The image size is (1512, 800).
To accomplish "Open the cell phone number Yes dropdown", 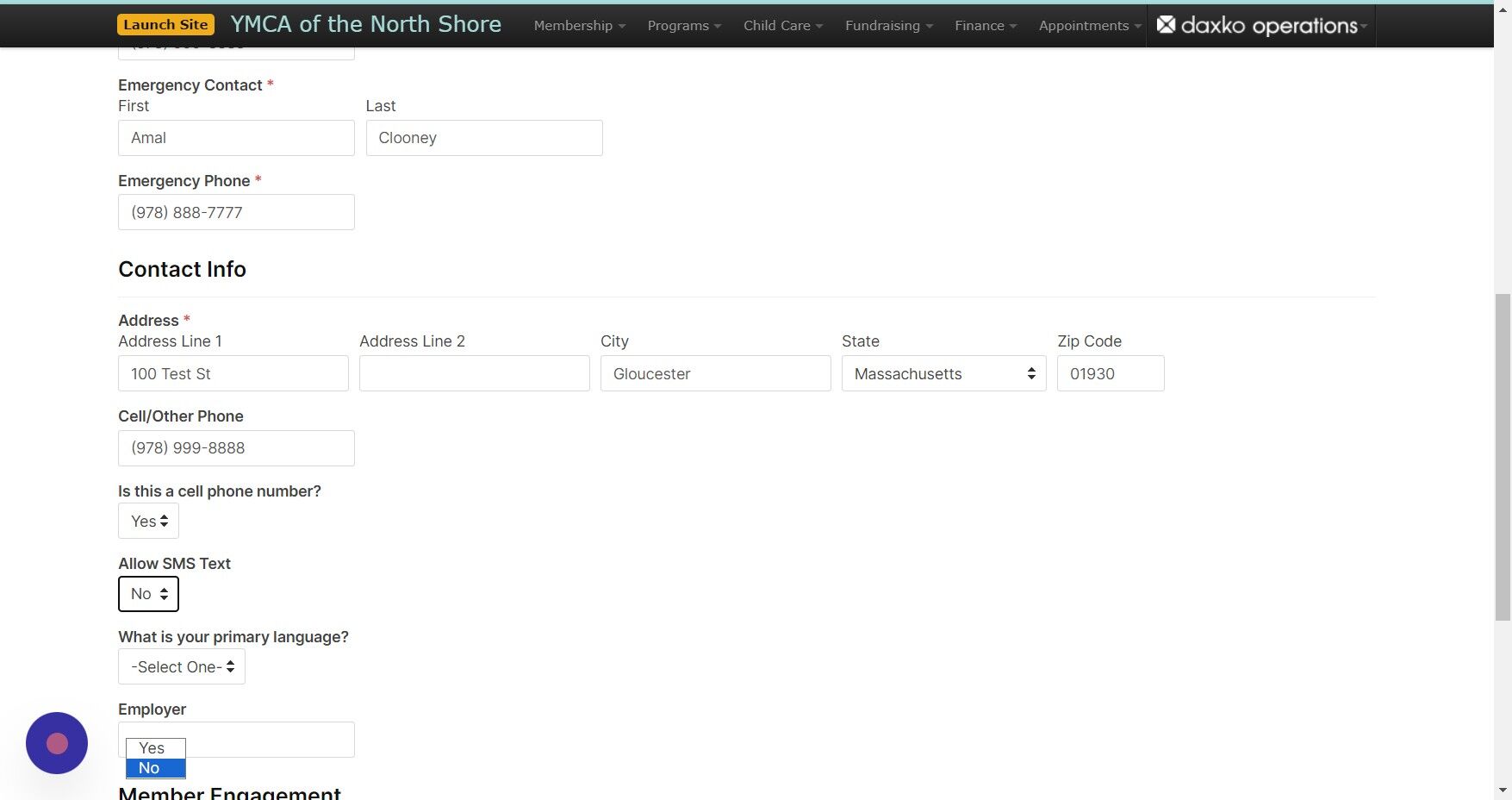I will point(148,521).
